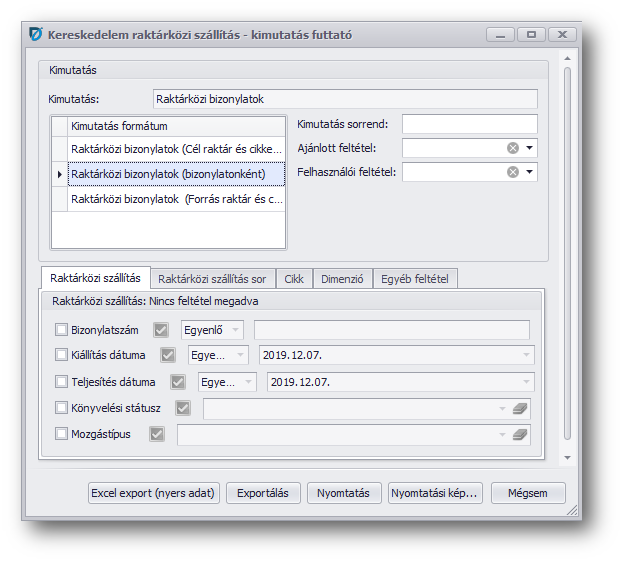
Task: Switch to the Raktárközi szállítás tab
Action: [96, 278]
